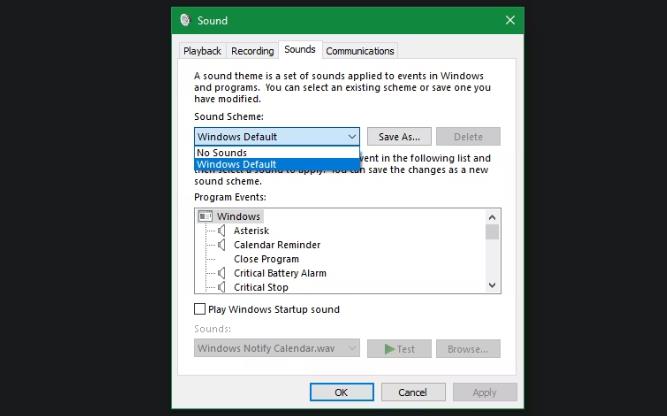Click the Program Events scroll down arrow

tap(492, 285)
